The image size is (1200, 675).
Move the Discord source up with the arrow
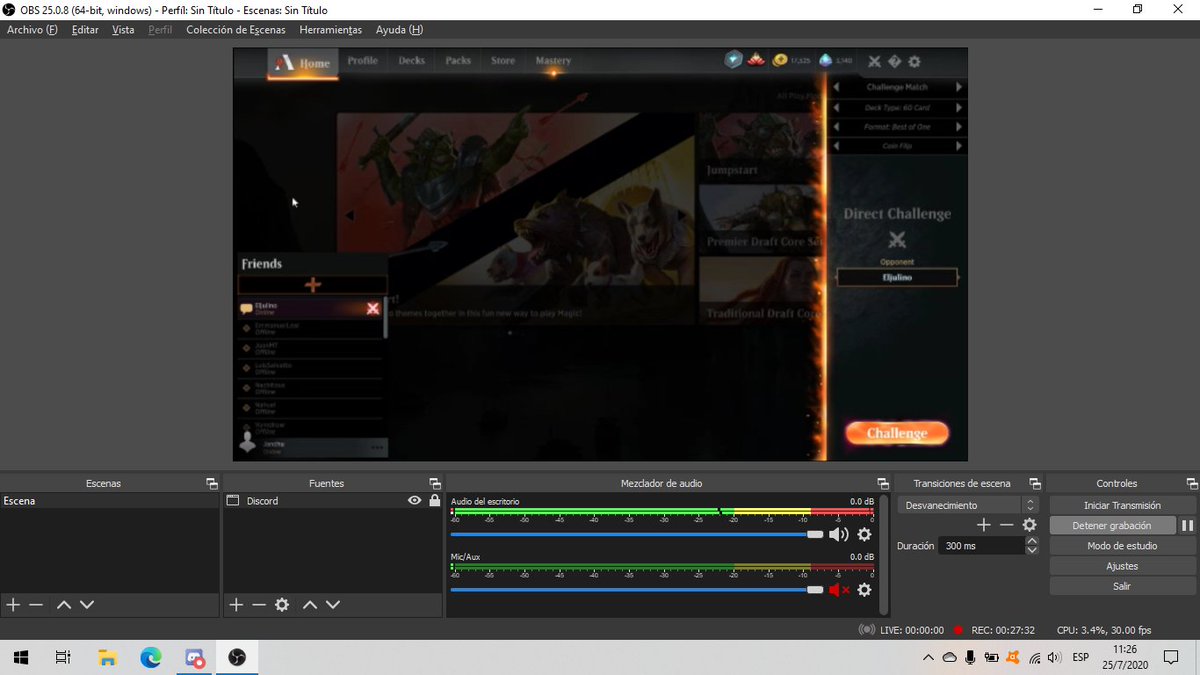[x=311, y=604]
